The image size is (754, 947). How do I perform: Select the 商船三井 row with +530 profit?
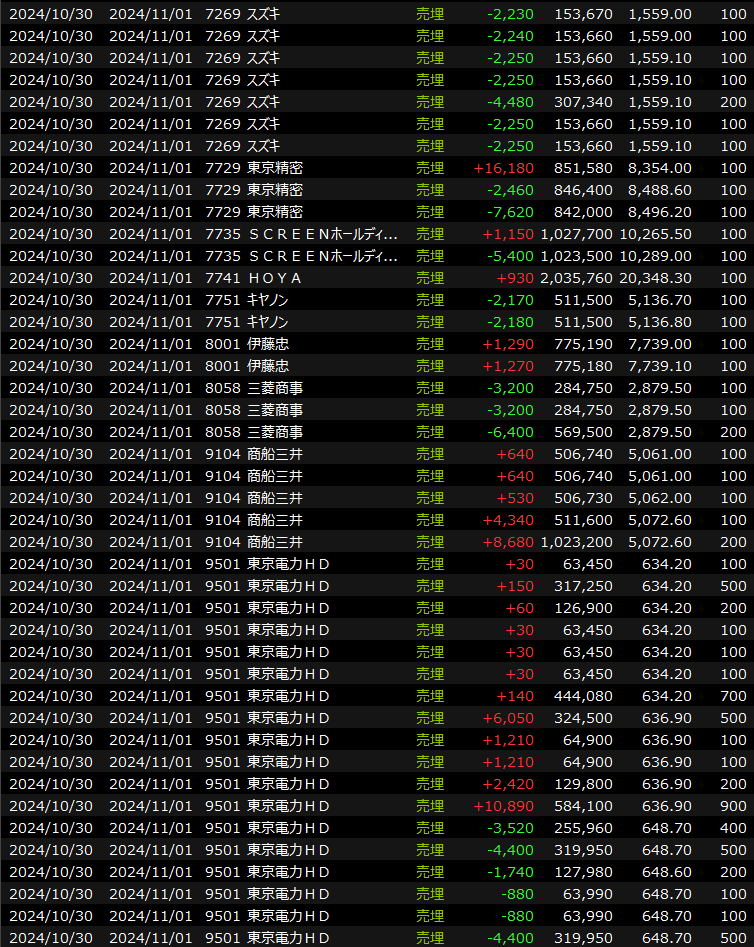click(x=376, y=498)
